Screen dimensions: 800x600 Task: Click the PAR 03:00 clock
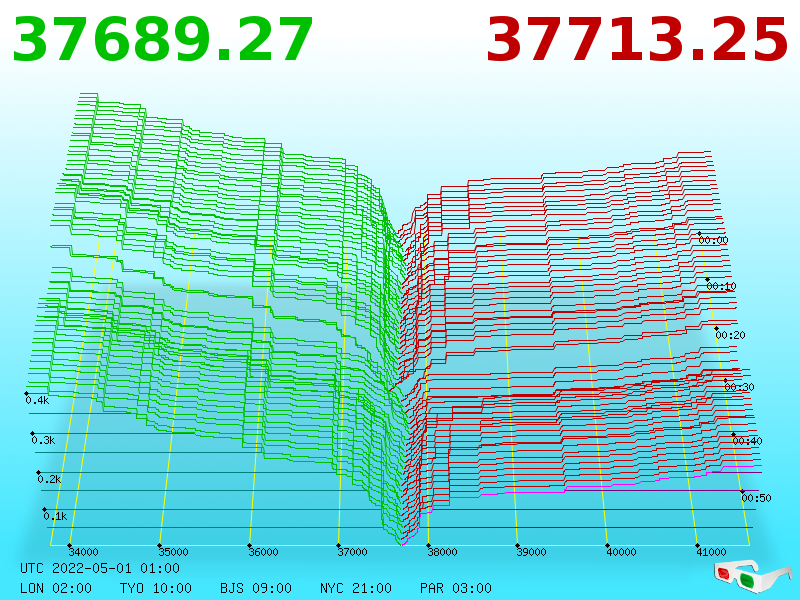point(456,588)
